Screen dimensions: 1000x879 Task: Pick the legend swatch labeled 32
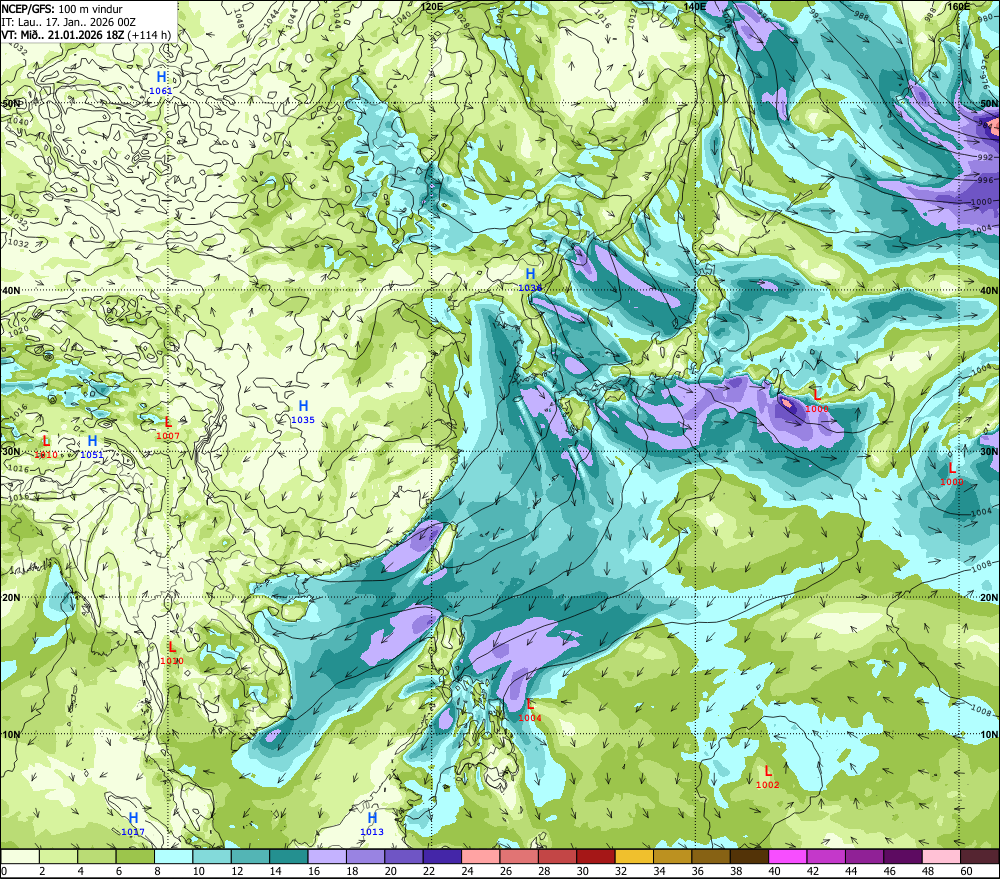[x=635, y=857]
